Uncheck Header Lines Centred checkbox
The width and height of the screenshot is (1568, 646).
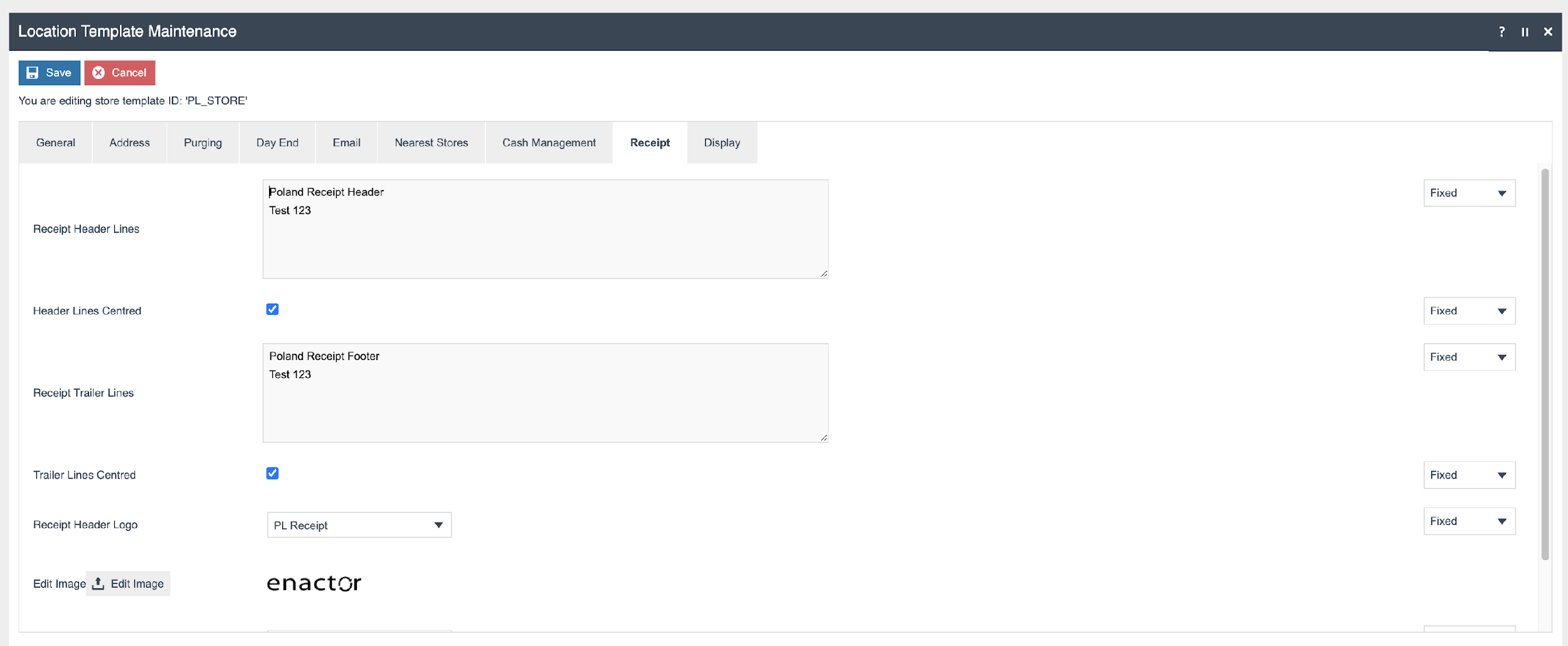(272, 309)
